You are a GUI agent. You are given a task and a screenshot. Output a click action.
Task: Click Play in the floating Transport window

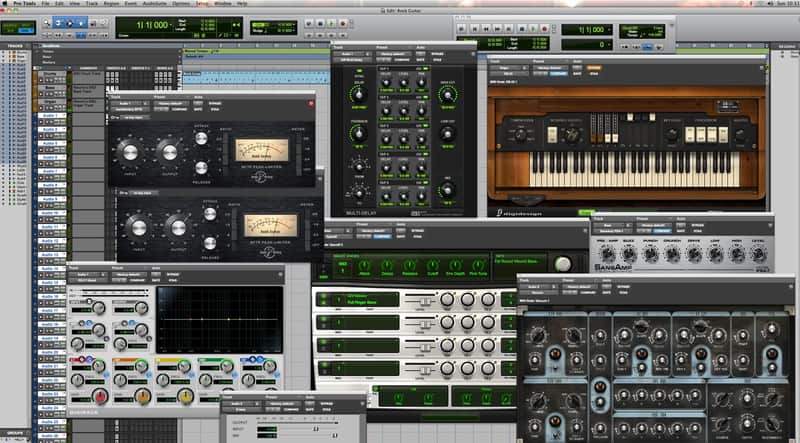click(533, 29)
